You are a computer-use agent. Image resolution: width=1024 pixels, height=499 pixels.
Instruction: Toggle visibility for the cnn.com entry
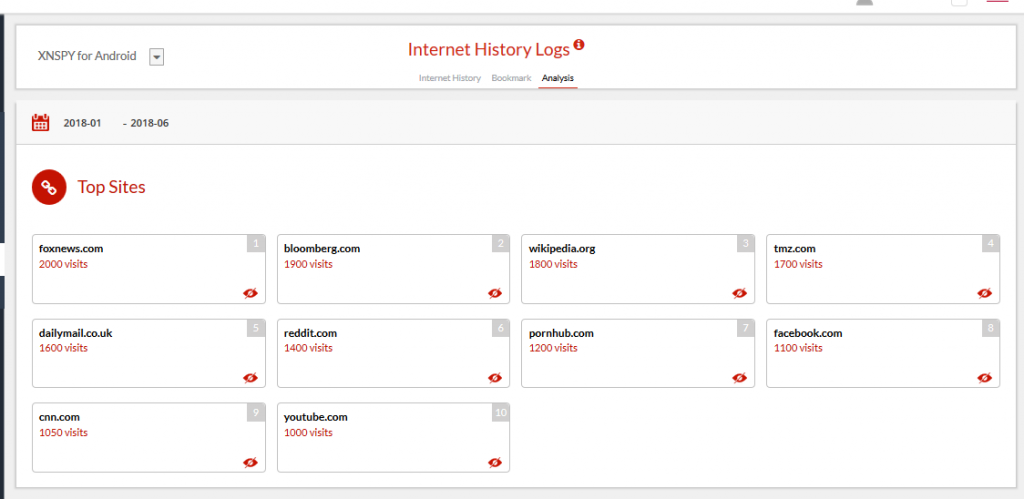[250, 462]
